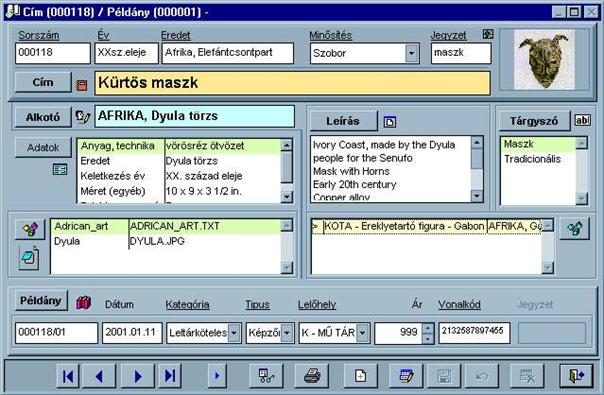
Task: Click the Vonalkód field 2132587897455
Action: pos(474,333)
